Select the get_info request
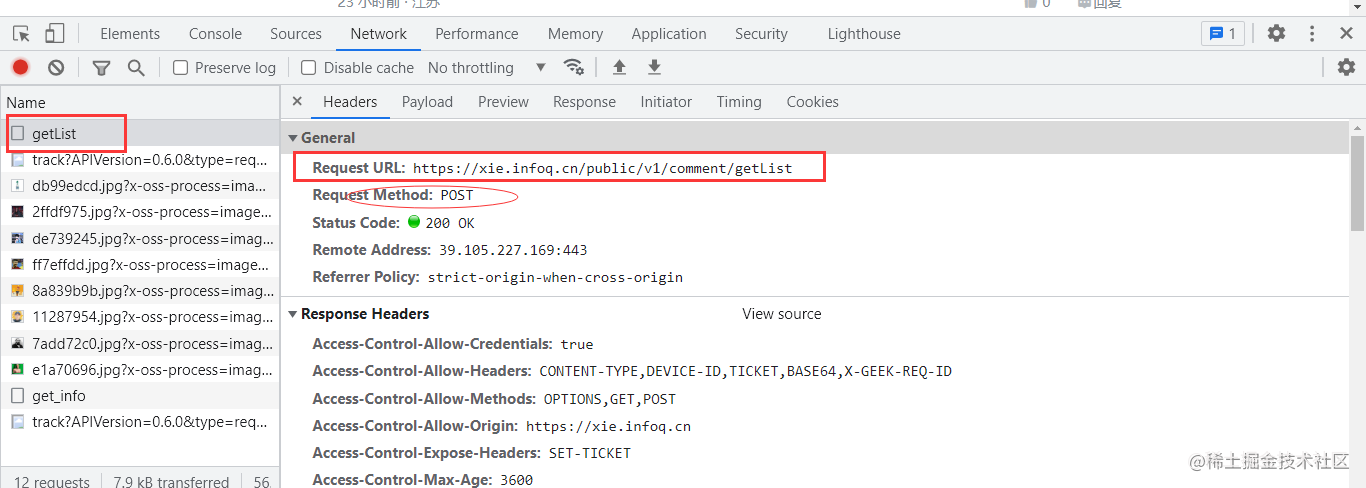1366x488 pixels. [58, 396]
